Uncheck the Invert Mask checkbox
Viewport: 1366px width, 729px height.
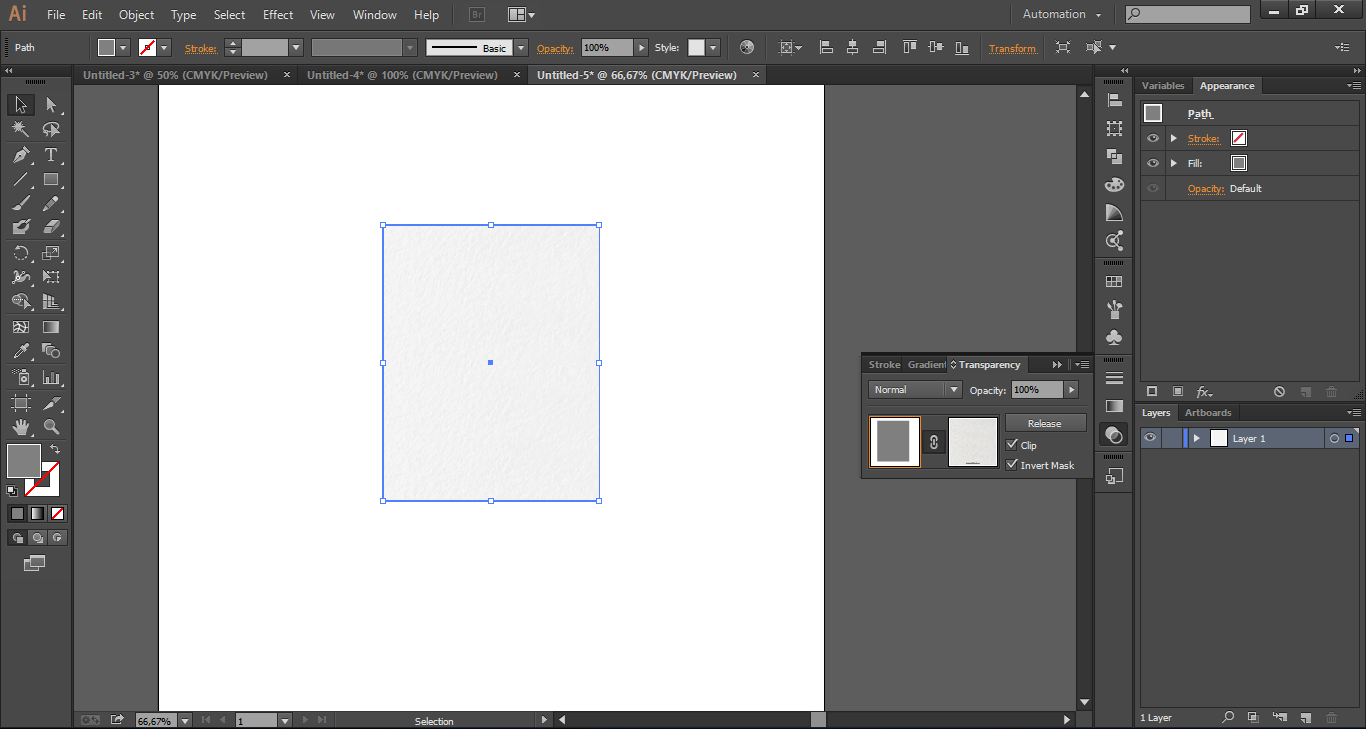coord(1012,465)
